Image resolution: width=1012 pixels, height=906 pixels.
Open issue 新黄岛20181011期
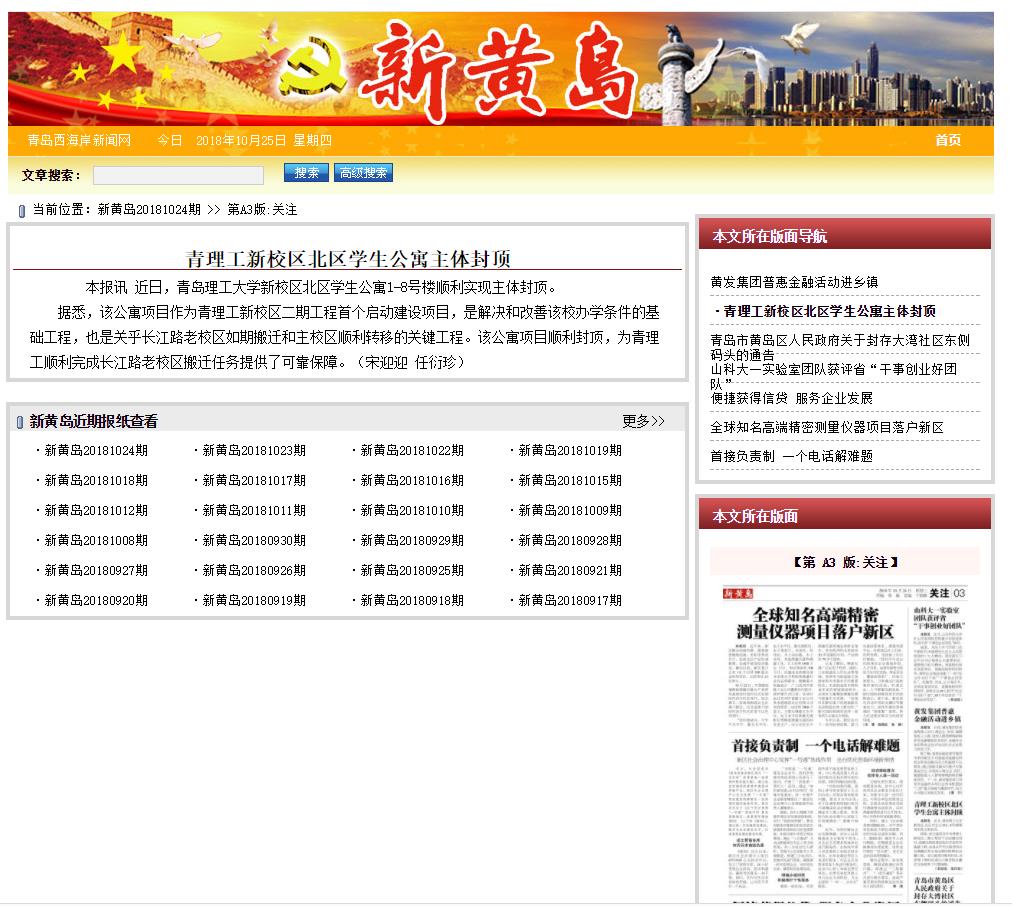(254, 510)
